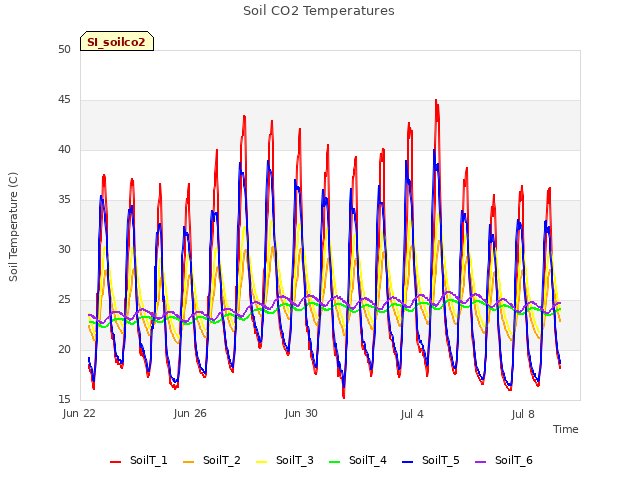Click the Jun 22 x-axis tick label
Viewport: 640px width, 480px height.
click(x=79, y=413)
